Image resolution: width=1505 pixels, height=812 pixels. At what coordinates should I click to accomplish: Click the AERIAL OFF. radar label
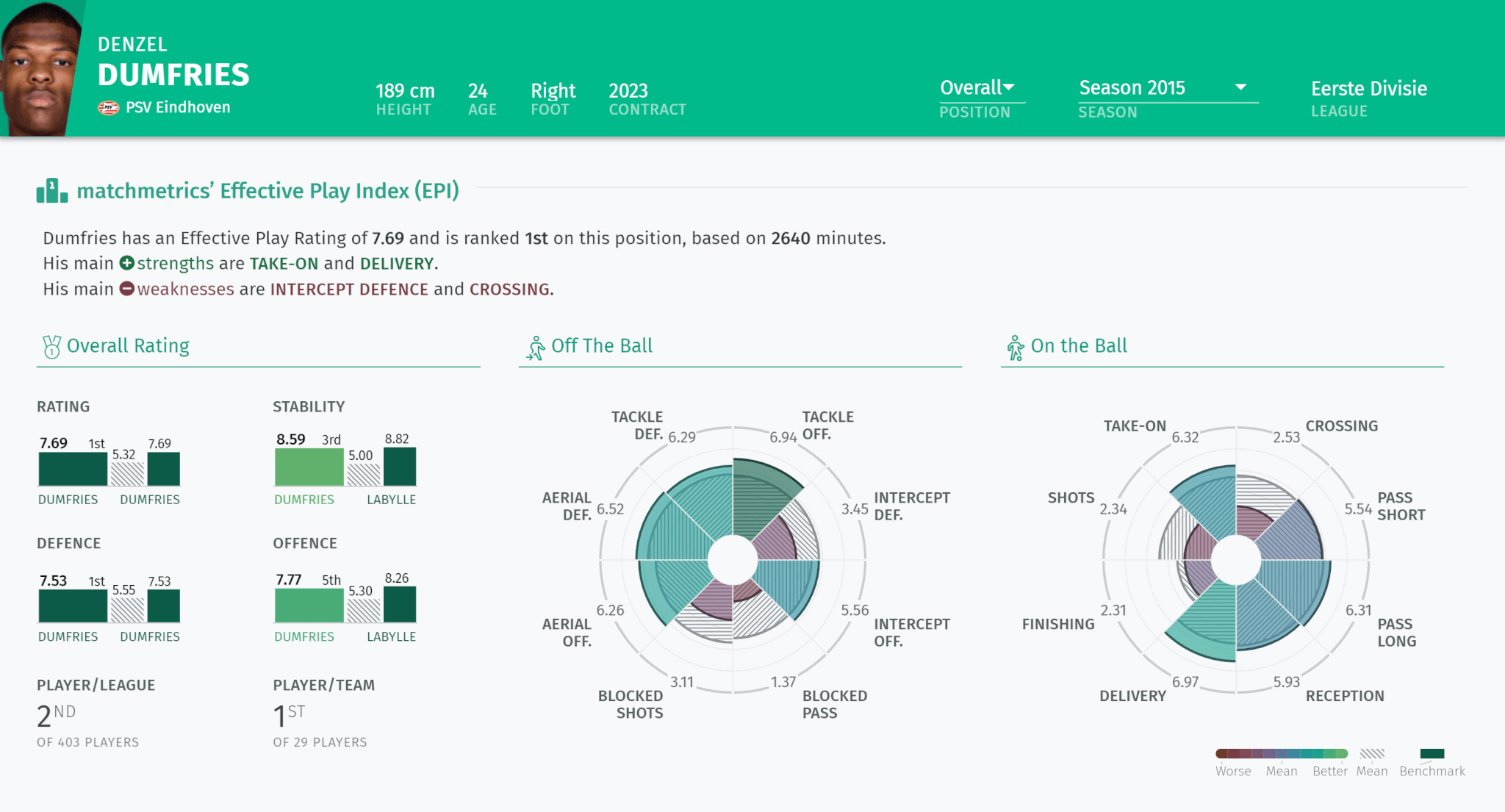[566, 633]
